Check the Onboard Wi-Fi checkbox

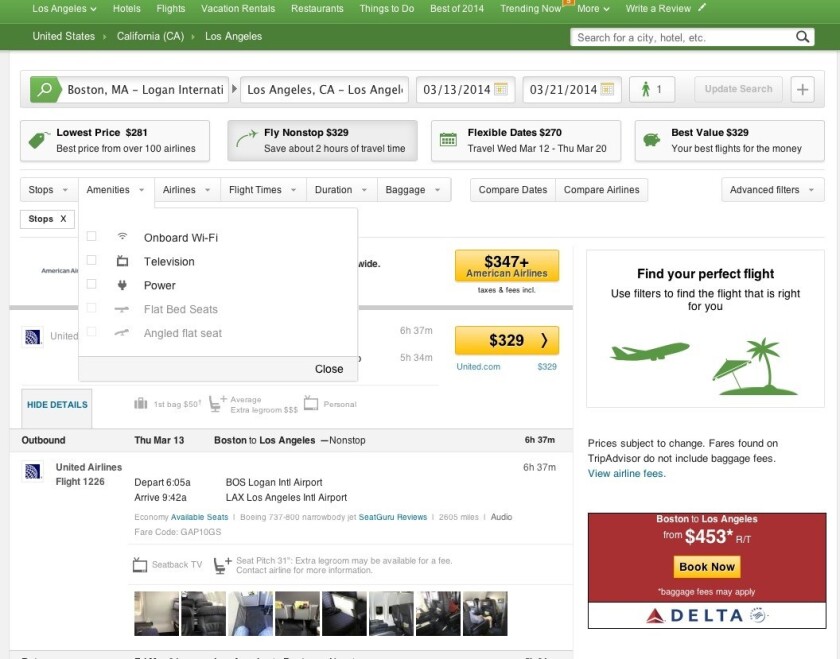[x=92, y=236]
